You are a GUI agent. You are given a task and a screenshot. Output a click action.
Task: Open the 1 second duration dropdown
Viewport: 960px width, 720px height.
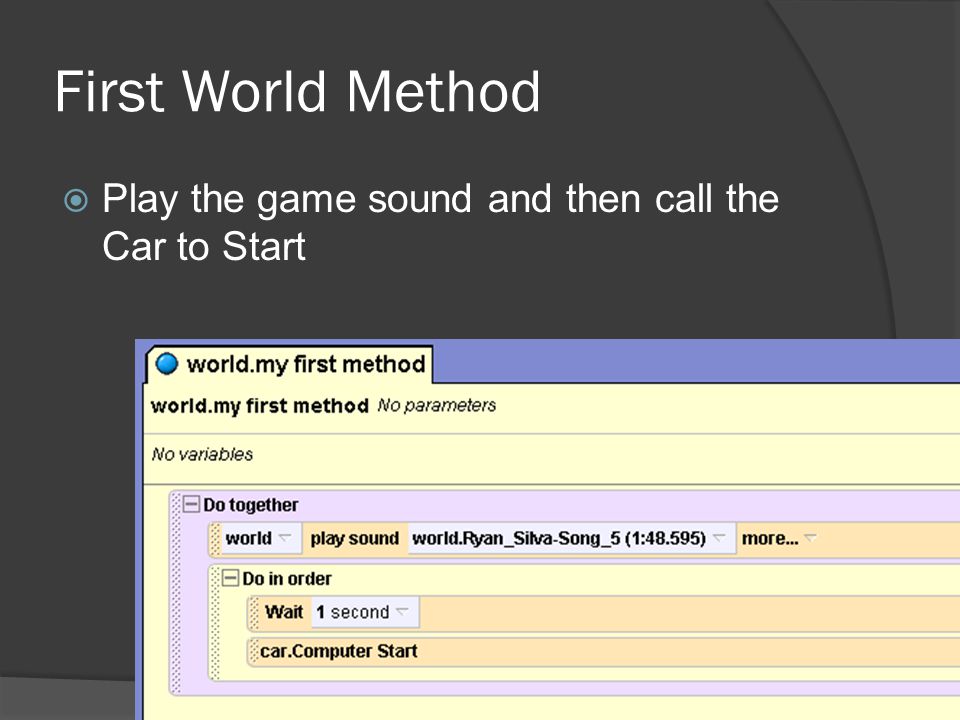(x=365, y=612)
